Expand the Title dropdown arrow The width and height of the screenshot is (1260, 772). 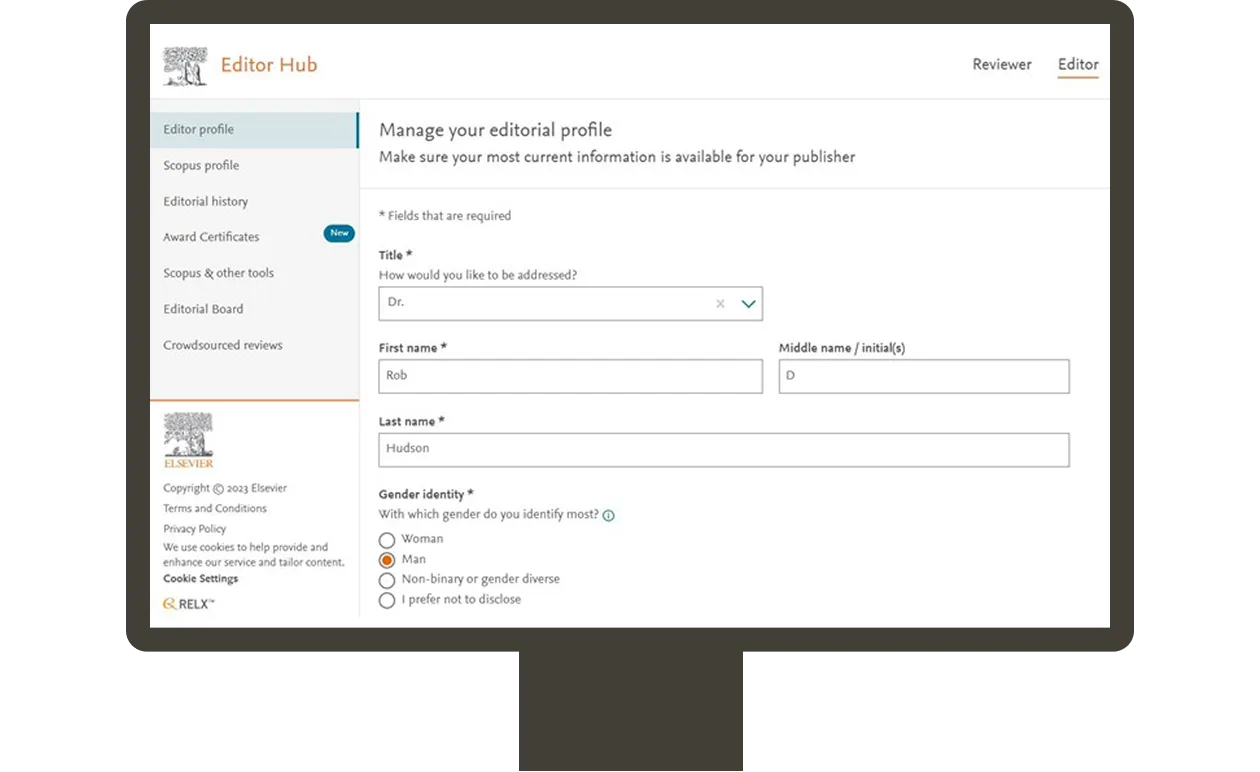point(748,304)
